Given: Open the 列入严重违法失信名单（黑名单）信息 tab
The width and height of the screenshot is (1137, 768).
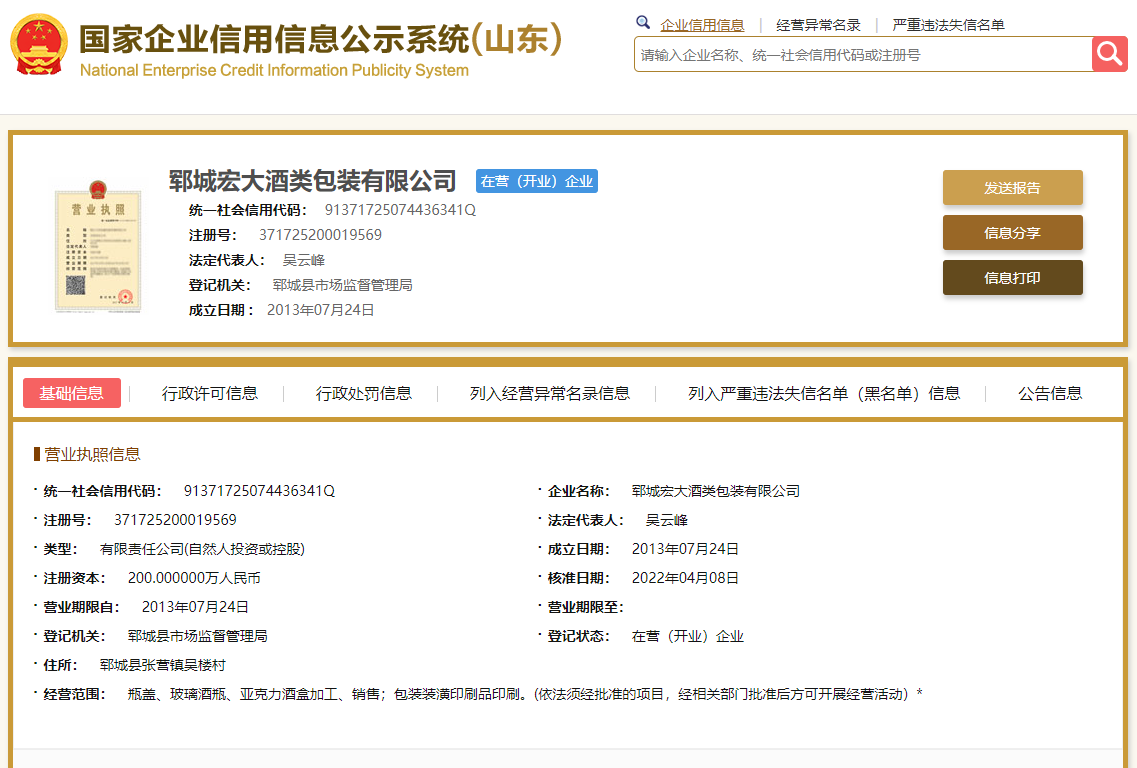Looking at the screenshot, I should click(x=824, y=393).
